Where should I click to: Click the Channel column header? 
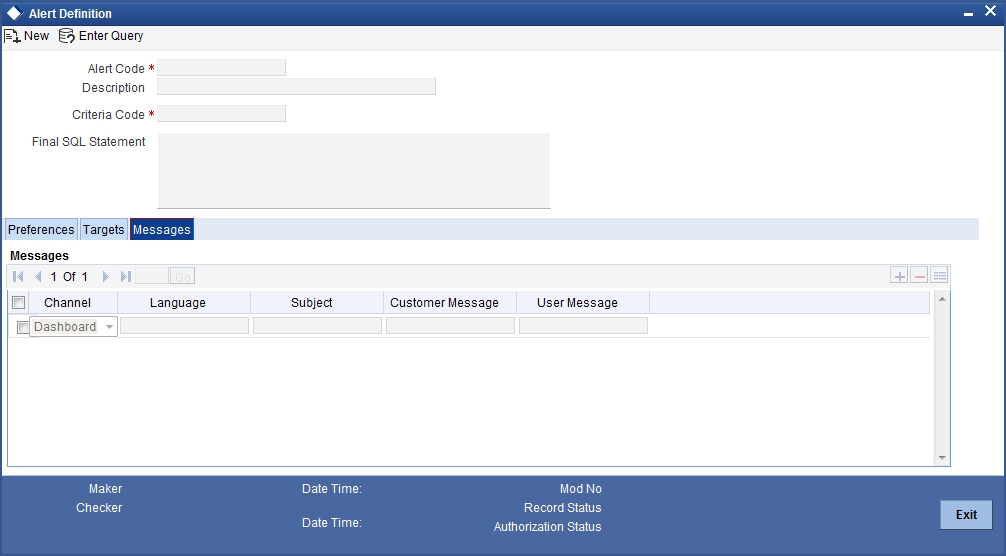pos(67,303)
